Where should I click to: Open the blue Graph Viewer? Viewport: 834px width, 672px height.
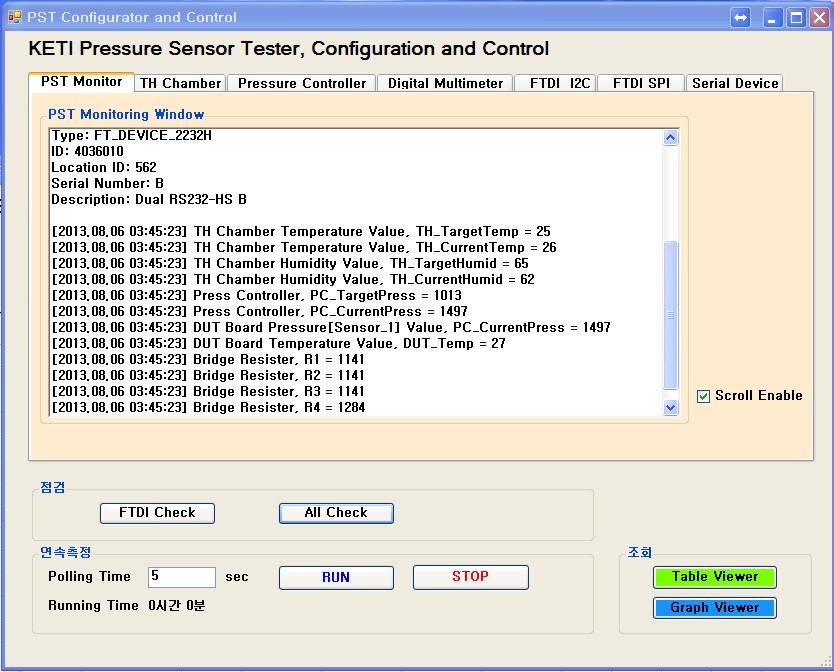[x=715, y=608]
